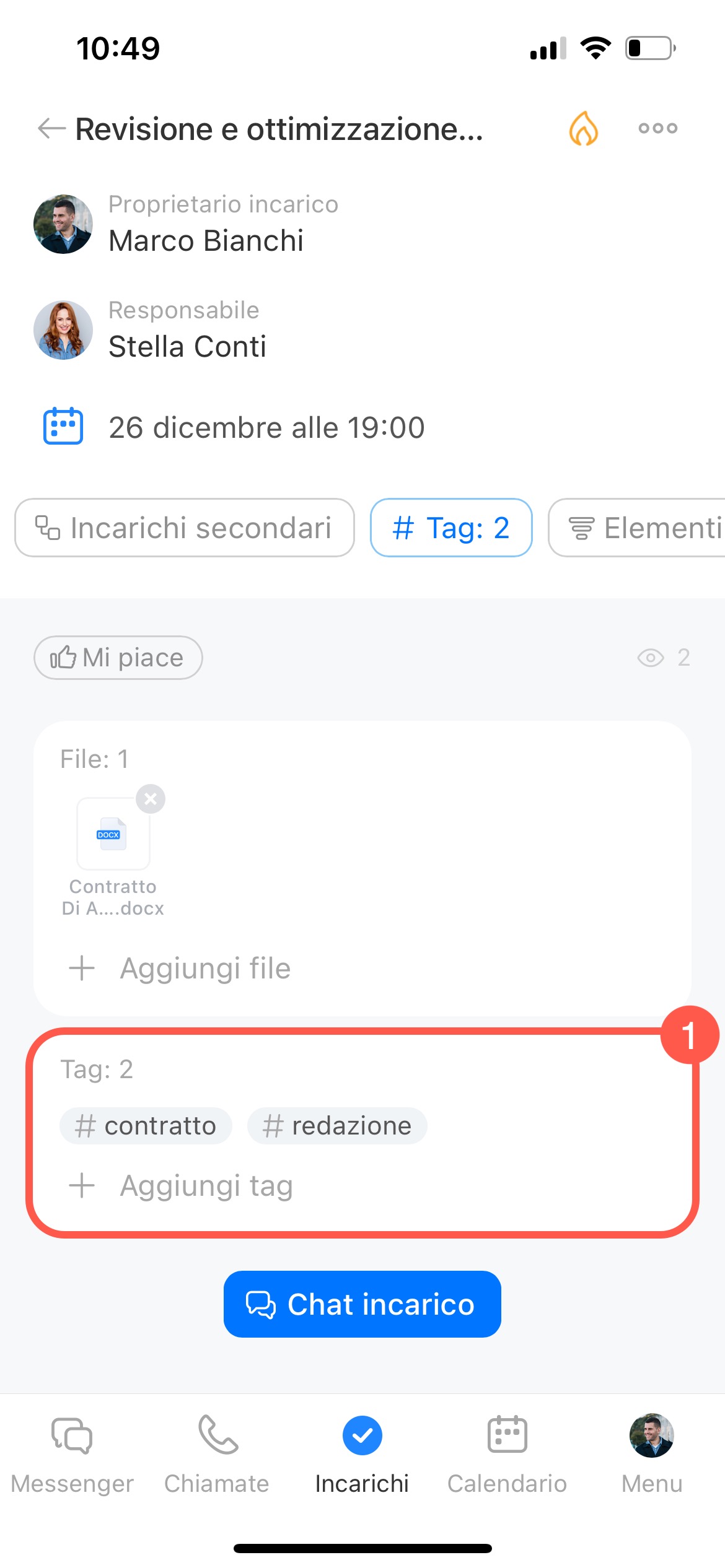Viewport: 725px width, 1568px height.
Task: Tap the back arrow icon
Action: click(52, 129)
